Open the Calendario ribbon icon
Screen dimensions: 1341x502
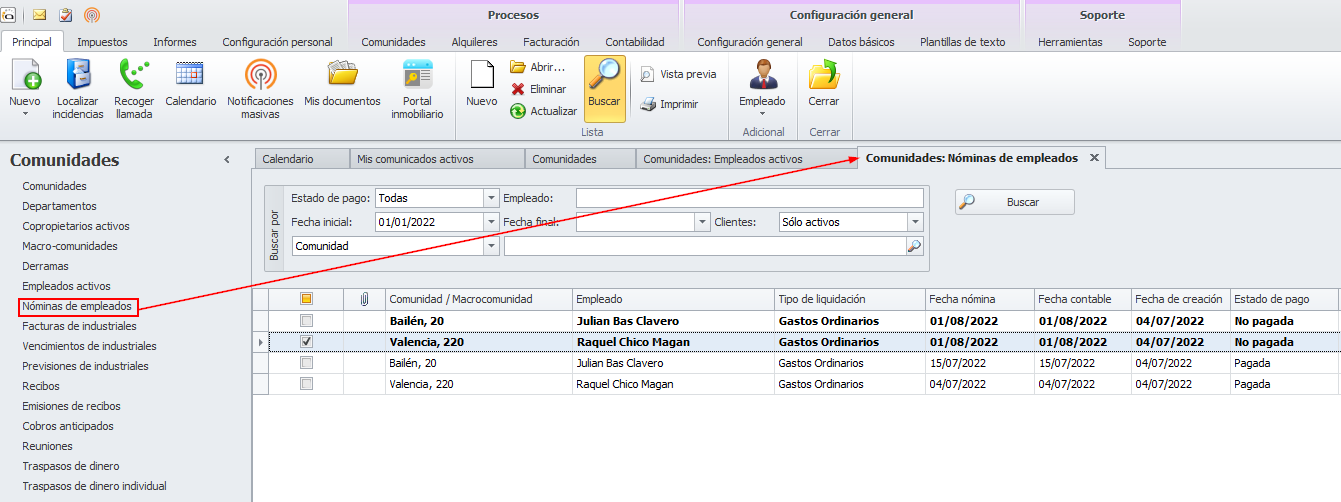190,76
